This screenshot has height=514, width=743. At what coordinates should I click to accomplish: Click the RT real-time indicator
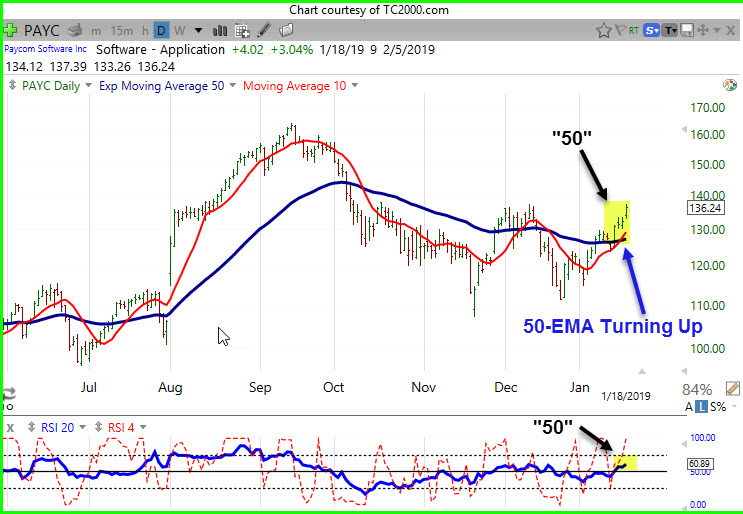coord(634,31)
